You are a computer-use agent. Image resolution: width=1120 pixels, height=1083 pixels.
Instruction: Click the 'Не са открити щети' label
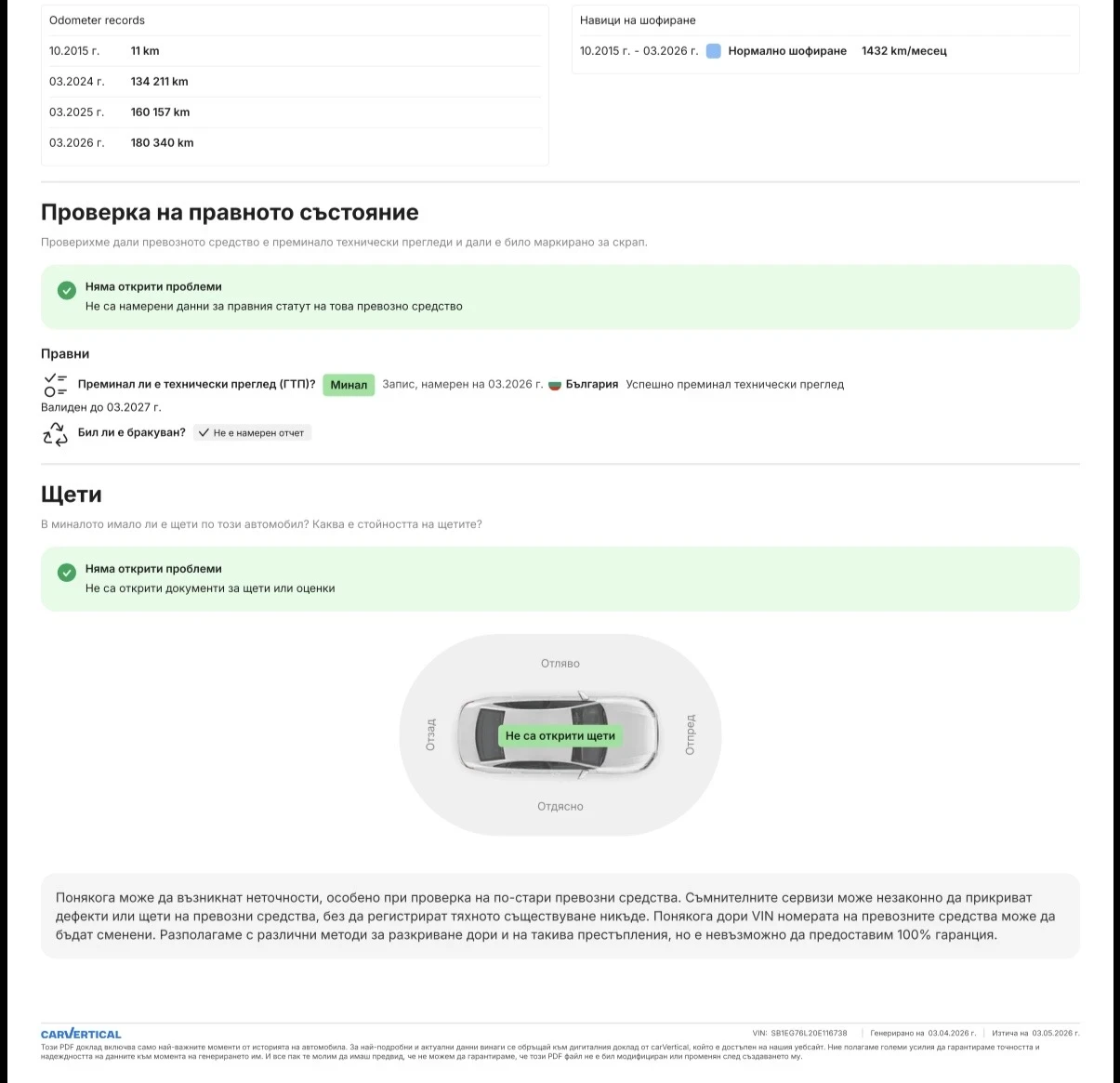tap(560, 735)
